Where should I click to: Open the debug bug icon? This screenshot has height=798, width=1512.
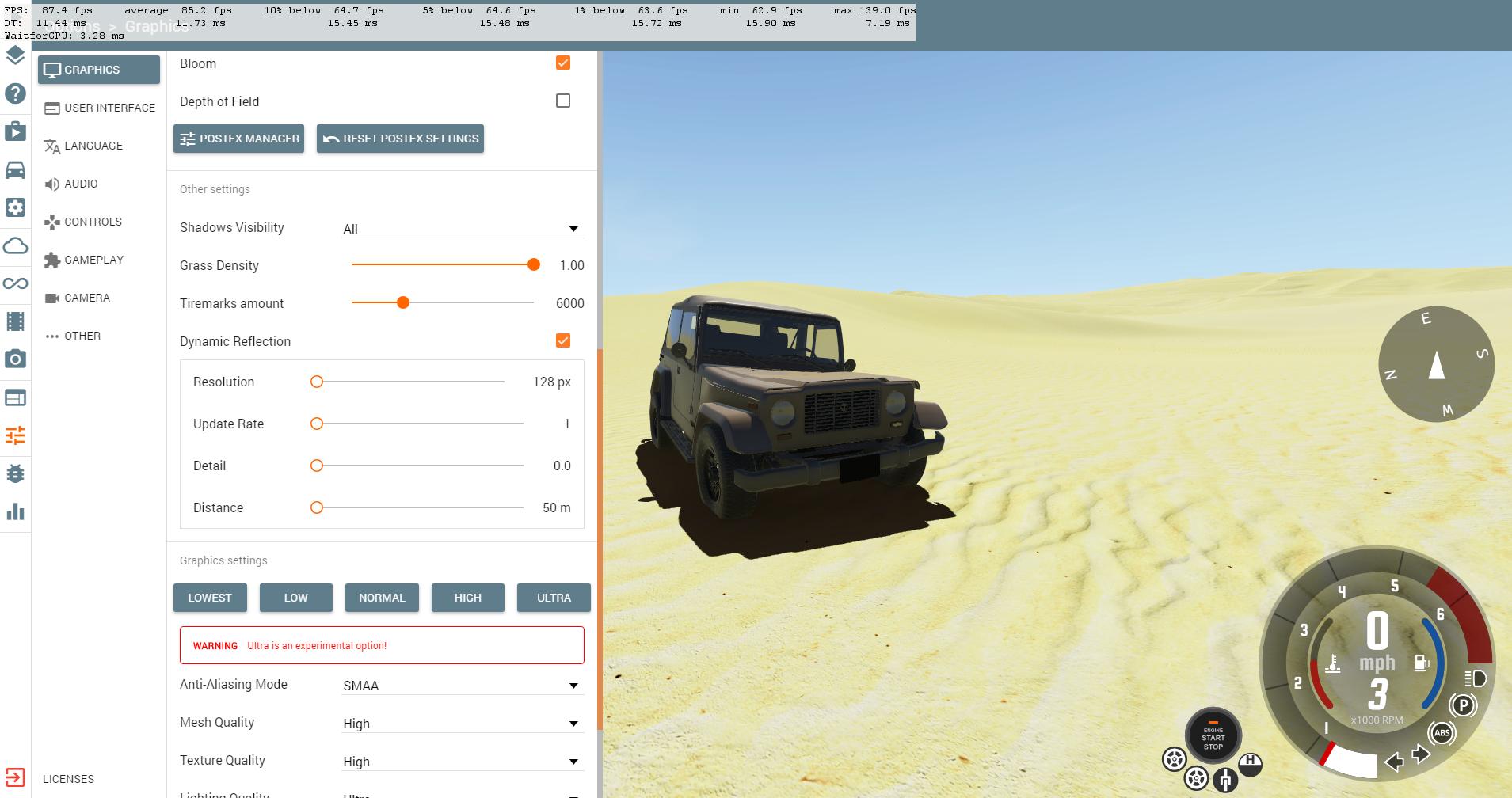tap(15, 473)
